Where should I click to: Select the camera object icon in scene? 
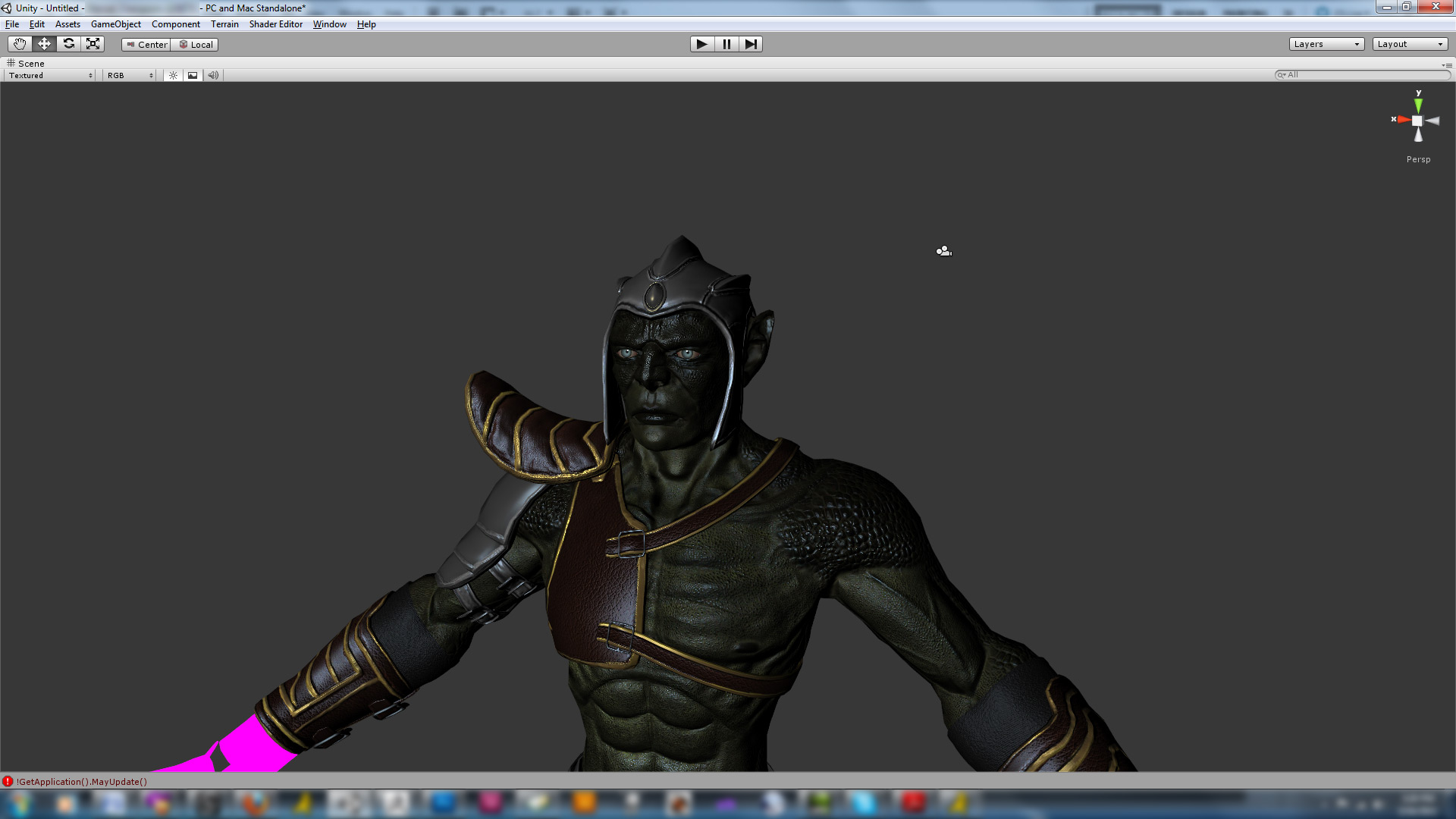tap(943, 251)
